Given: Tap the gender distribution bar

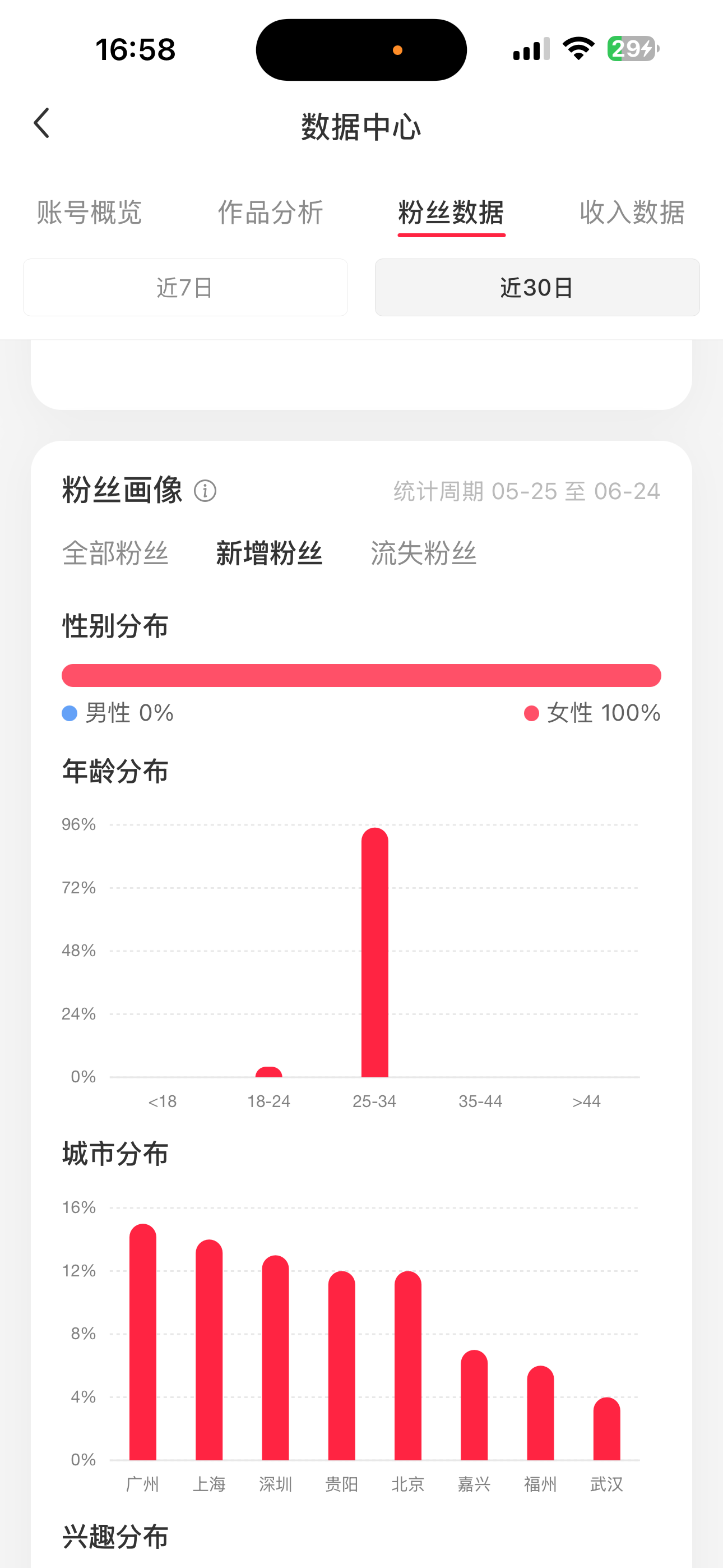Looking at the screenshot, I should pyautogui.click(x=361, y=676).
